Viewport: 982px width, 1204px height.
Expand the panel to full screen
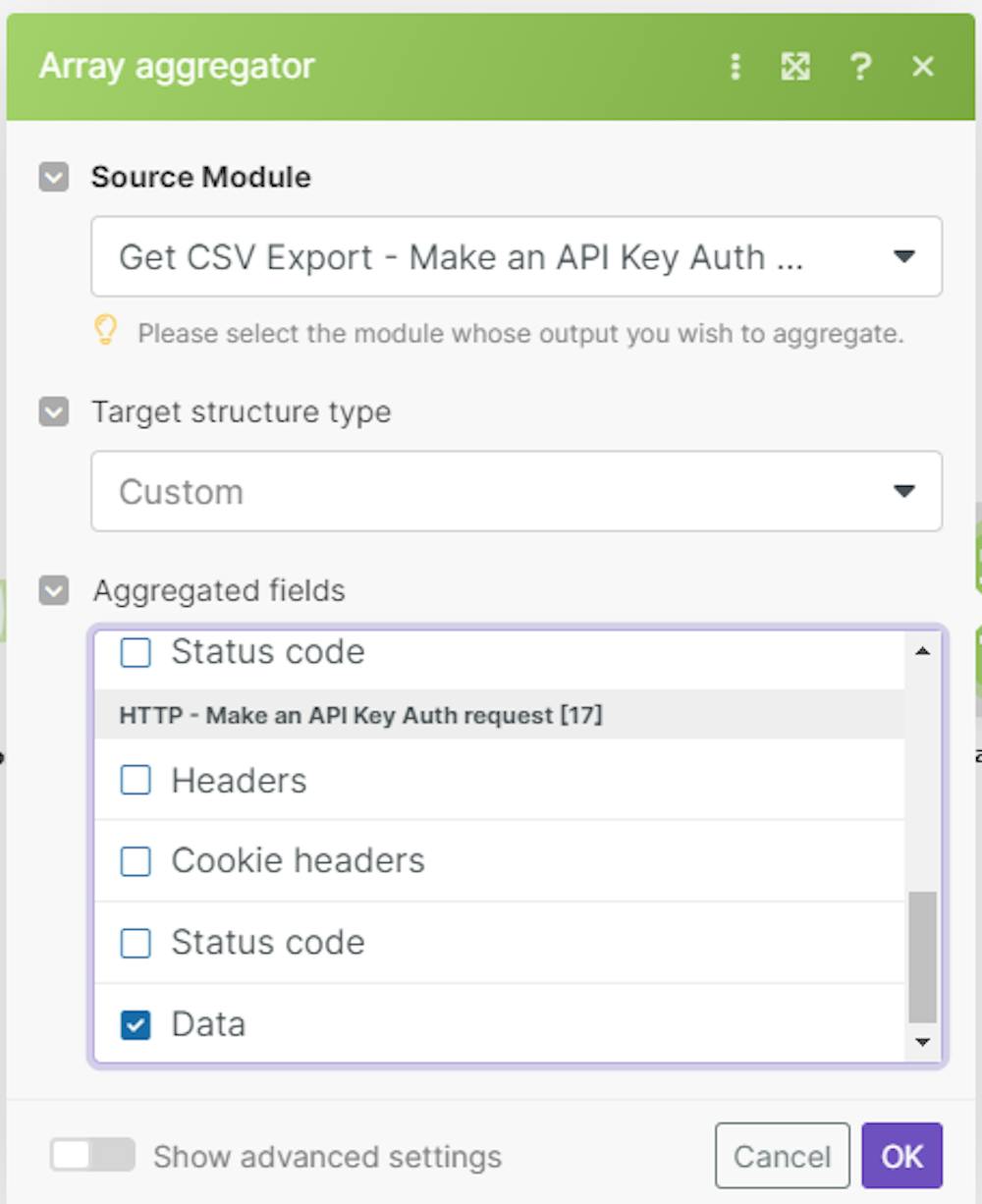[794, 67]
